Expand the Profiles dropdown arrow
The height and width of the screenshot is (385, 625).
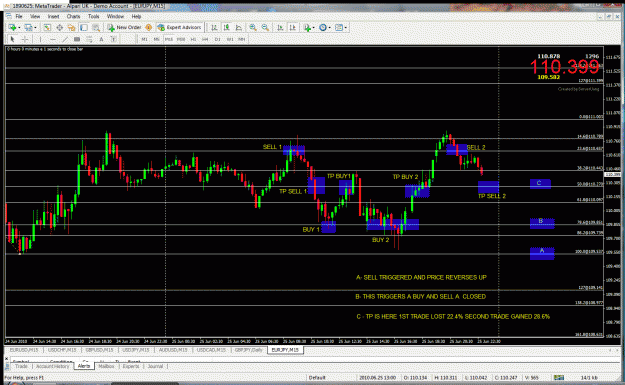pyautogui.click(x=35, y=28)
